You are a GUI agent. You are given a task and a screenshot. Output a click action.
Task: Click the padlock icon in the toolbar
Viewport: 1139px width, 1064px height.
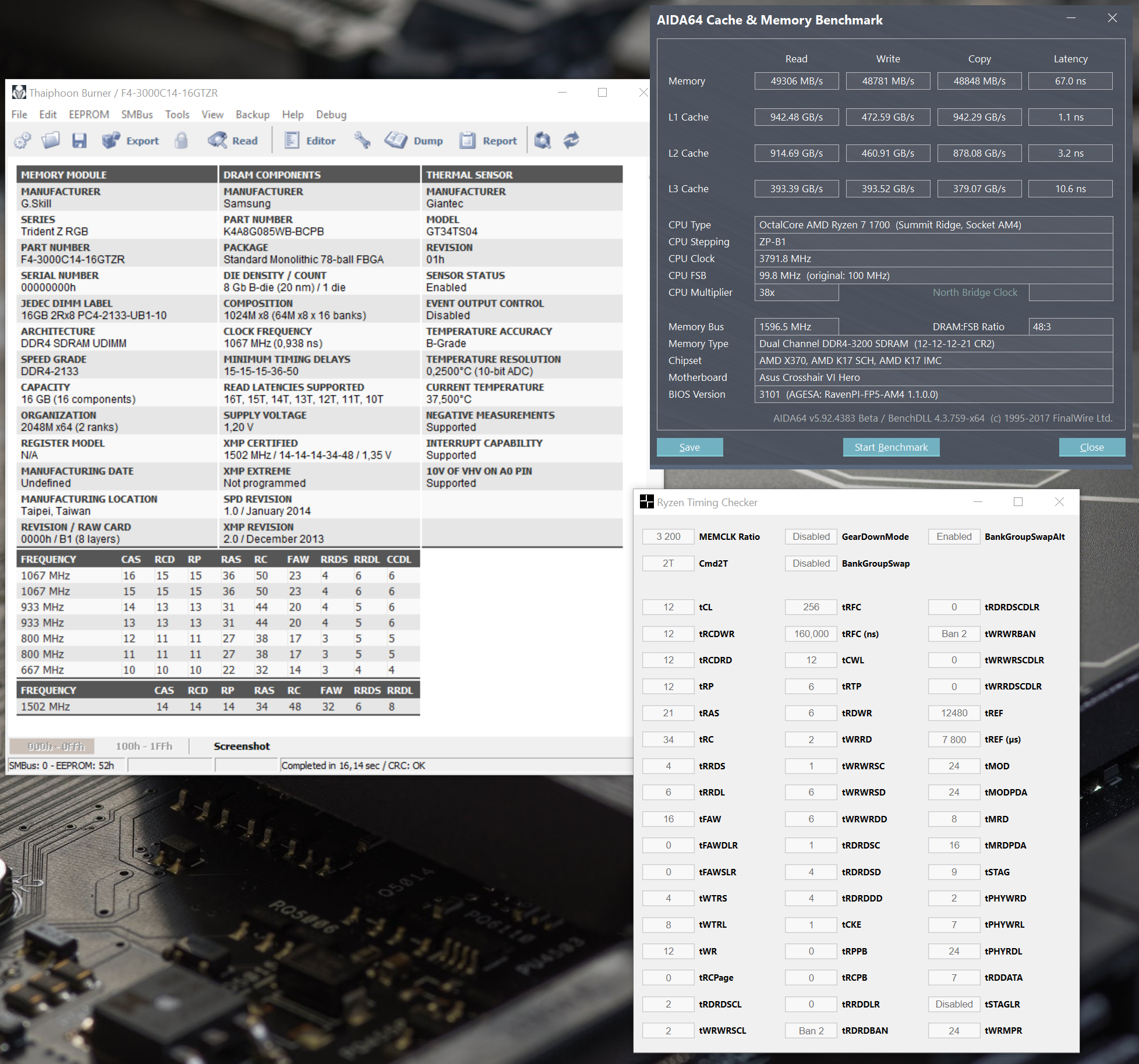pos(181,140)
